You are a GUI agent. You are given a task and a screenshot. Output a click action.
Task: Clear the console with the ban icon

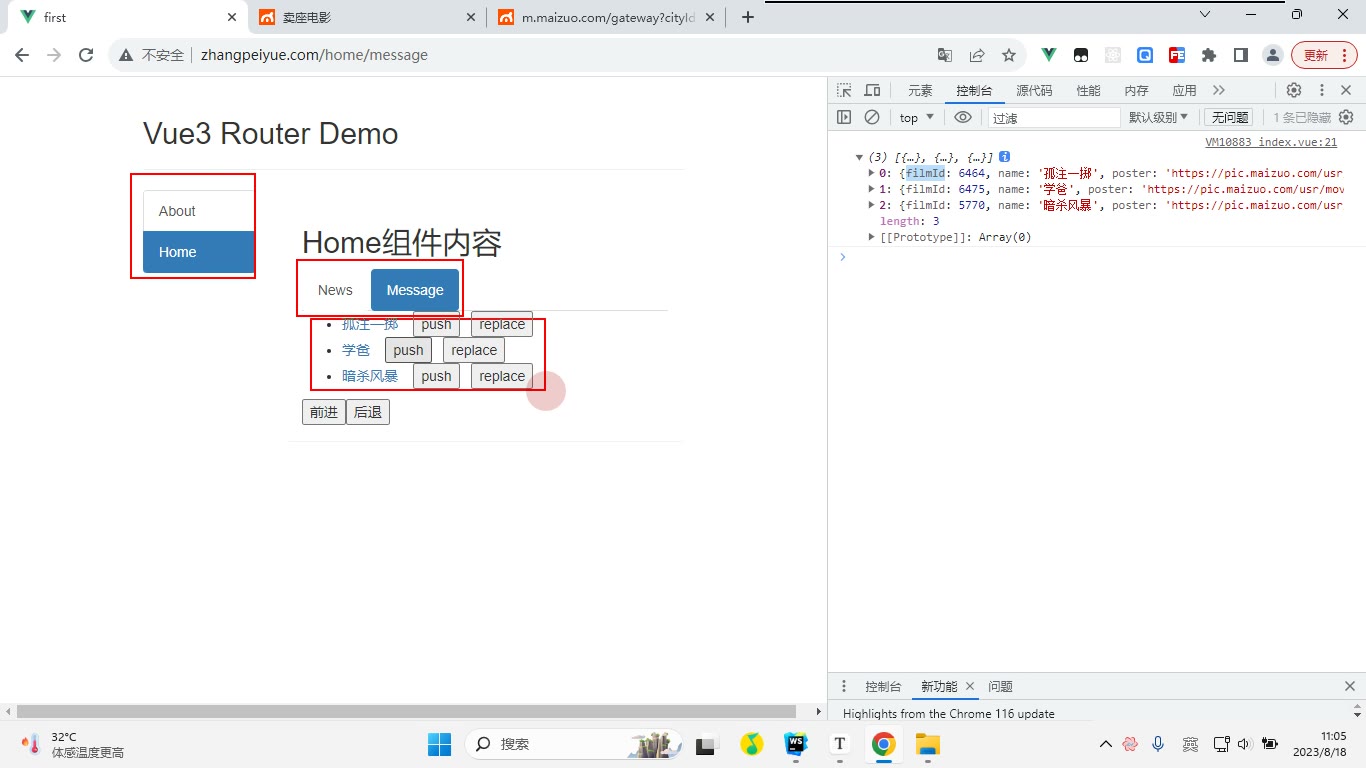click(872, 117)
